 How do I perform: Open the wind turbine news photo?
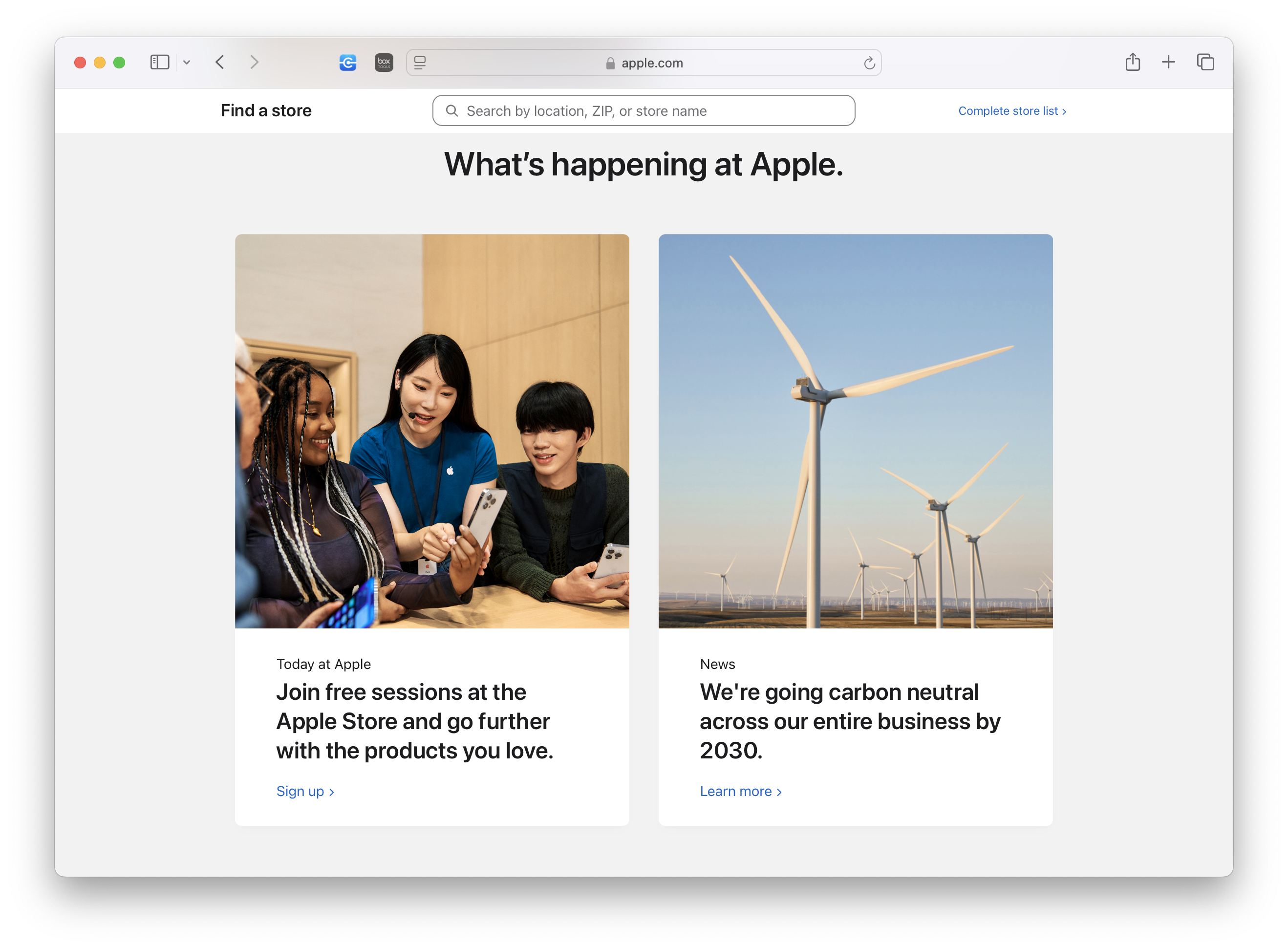coord(856,431)
